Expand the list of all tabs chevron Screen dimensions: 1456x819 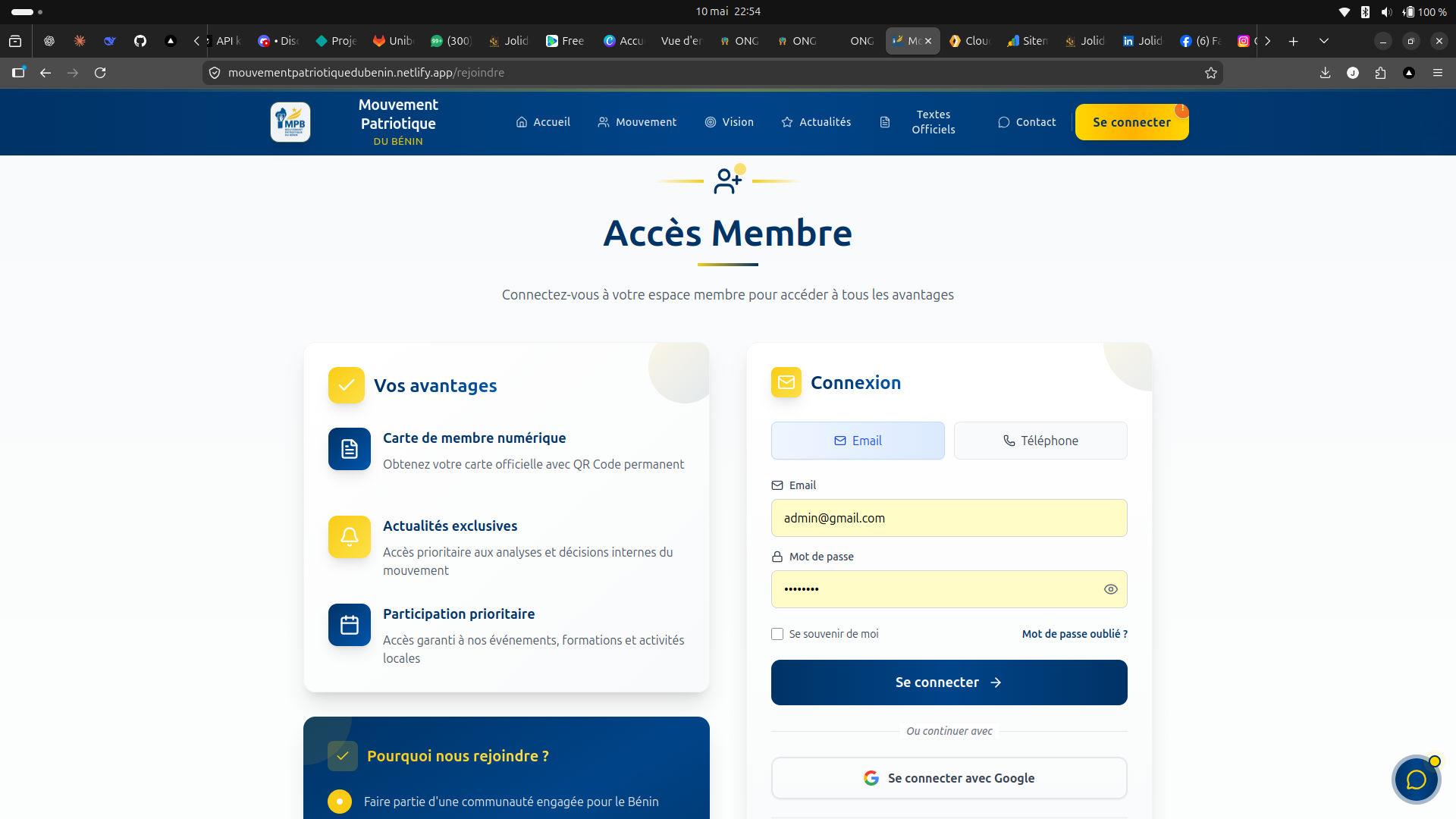(1324, 41)
